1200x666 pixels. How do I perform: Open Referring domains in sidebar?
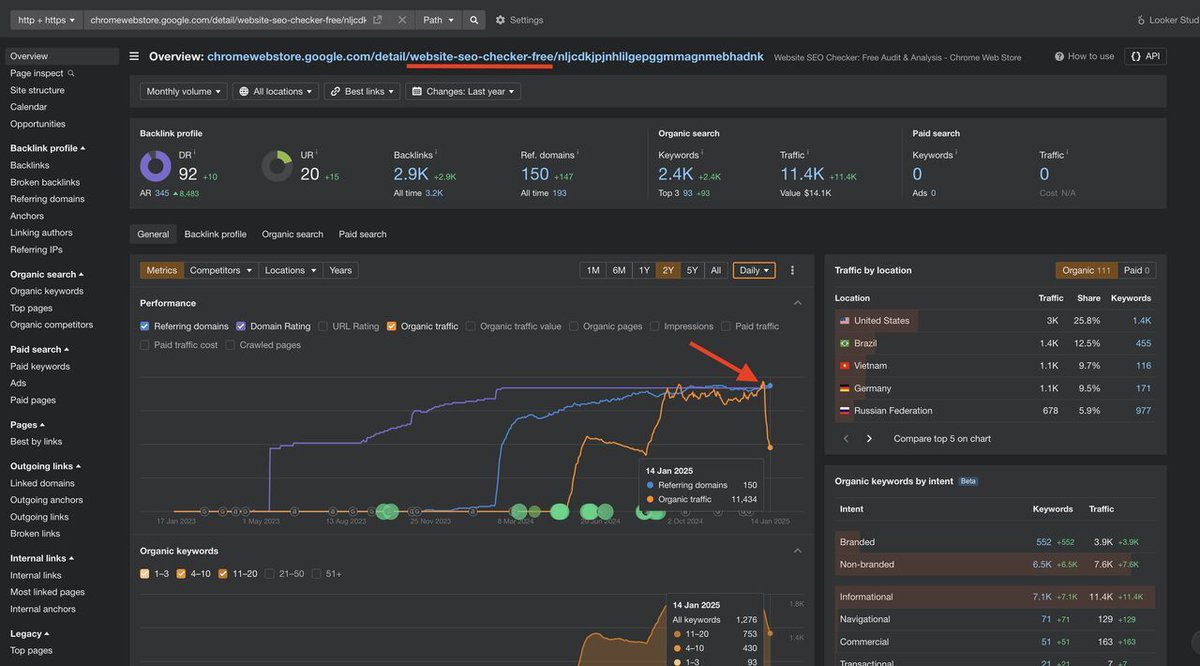click(x=47, y=199)
